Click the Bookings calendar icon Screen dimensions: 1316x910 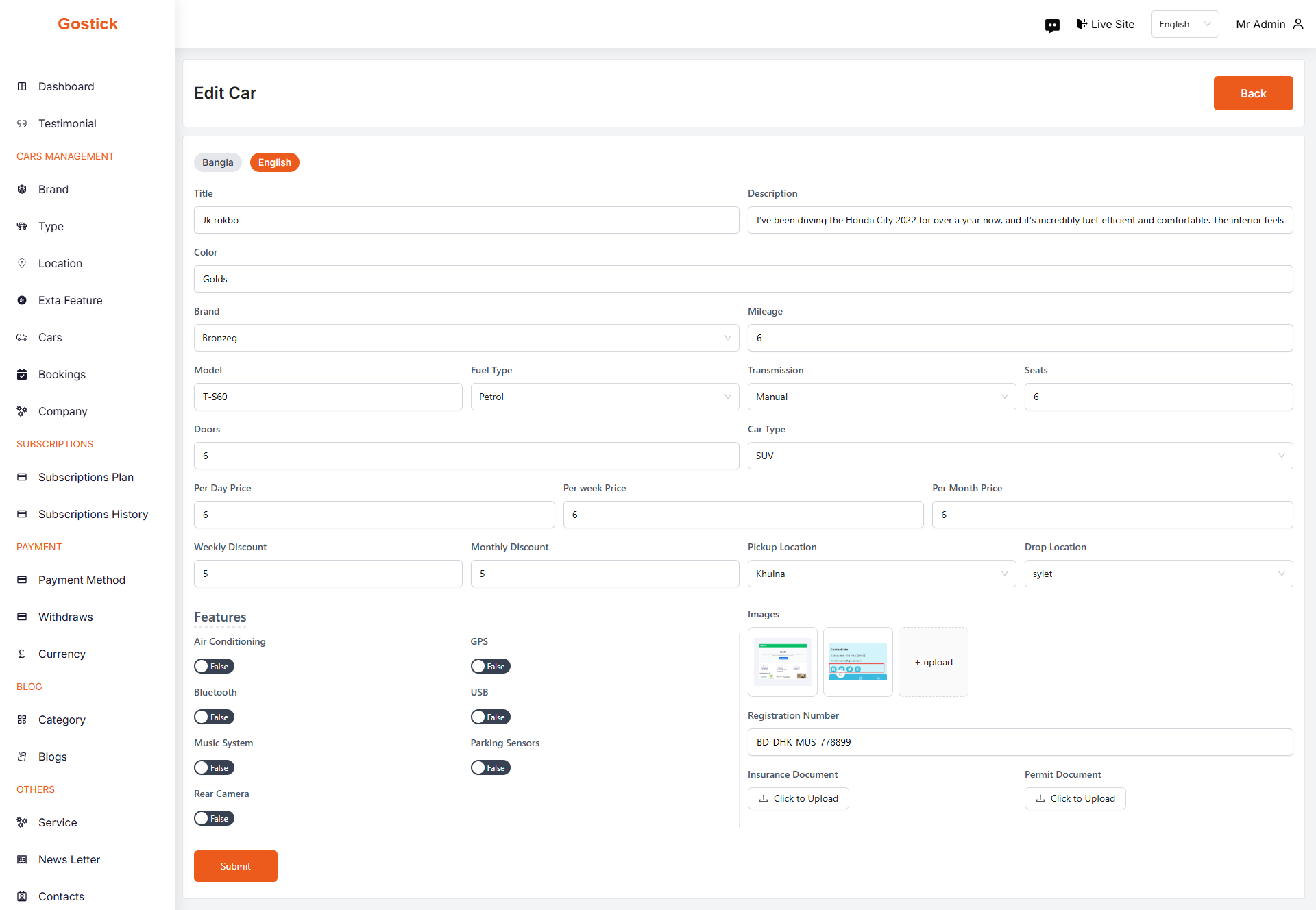click(x=22, y=374)
